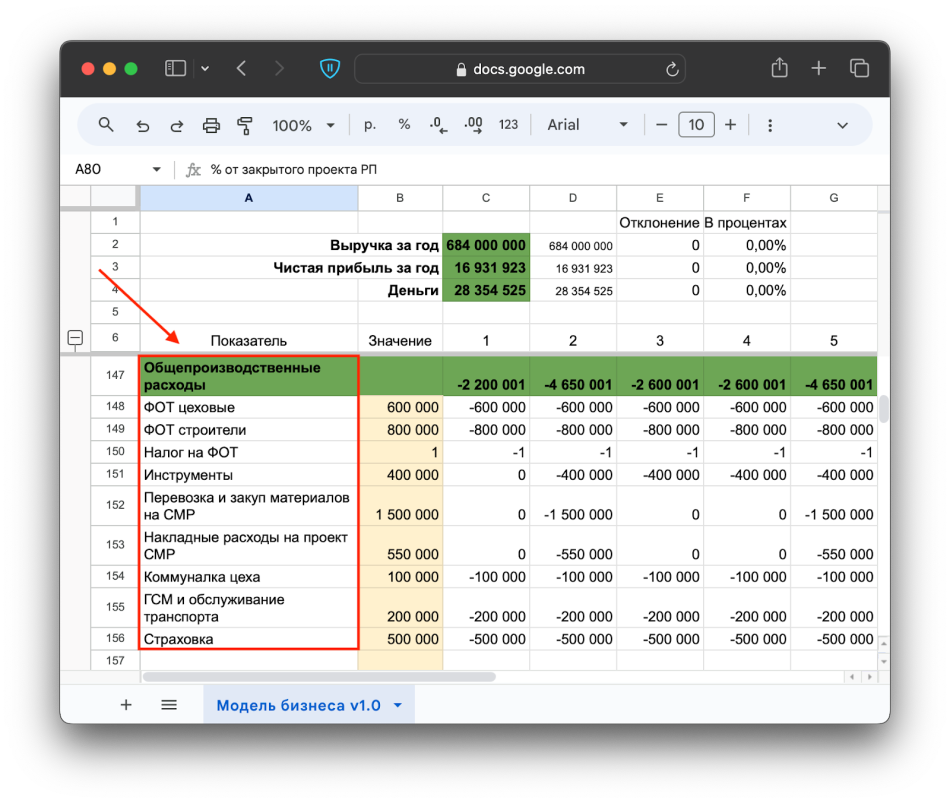Activate the paint format tool
Screen dimensions: 950x803
coord(245,125)
